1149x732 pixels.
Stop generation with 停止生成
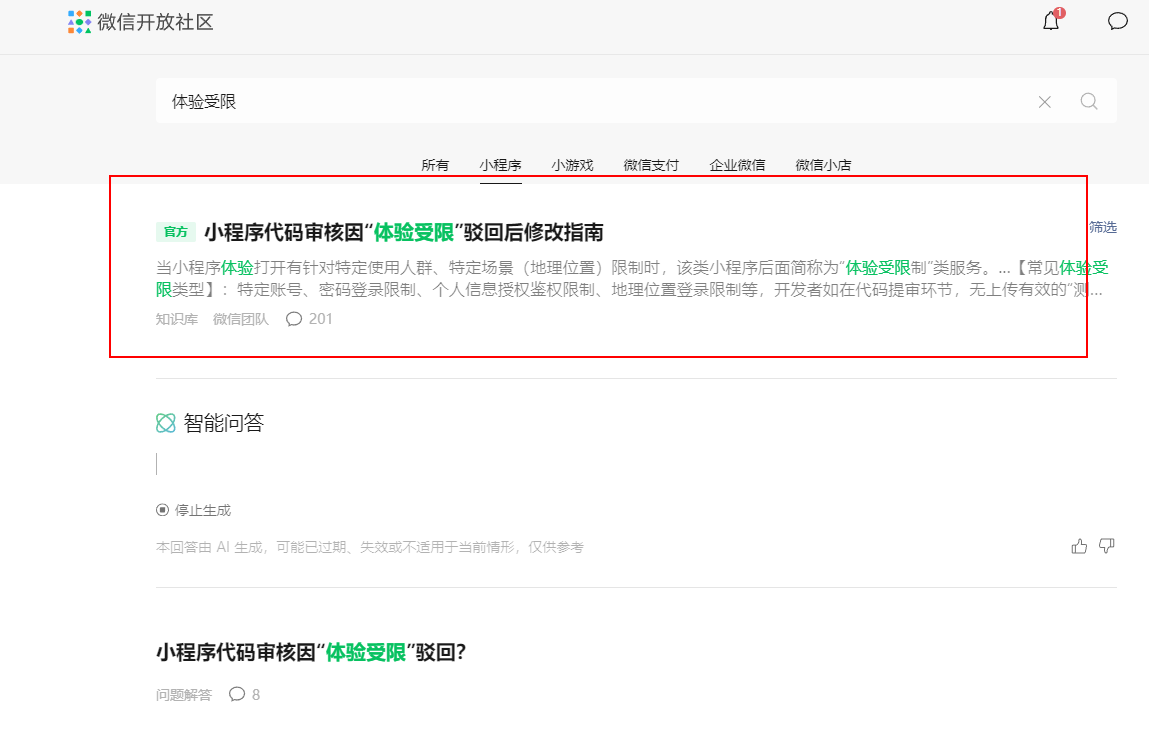[x=193, y=510]
